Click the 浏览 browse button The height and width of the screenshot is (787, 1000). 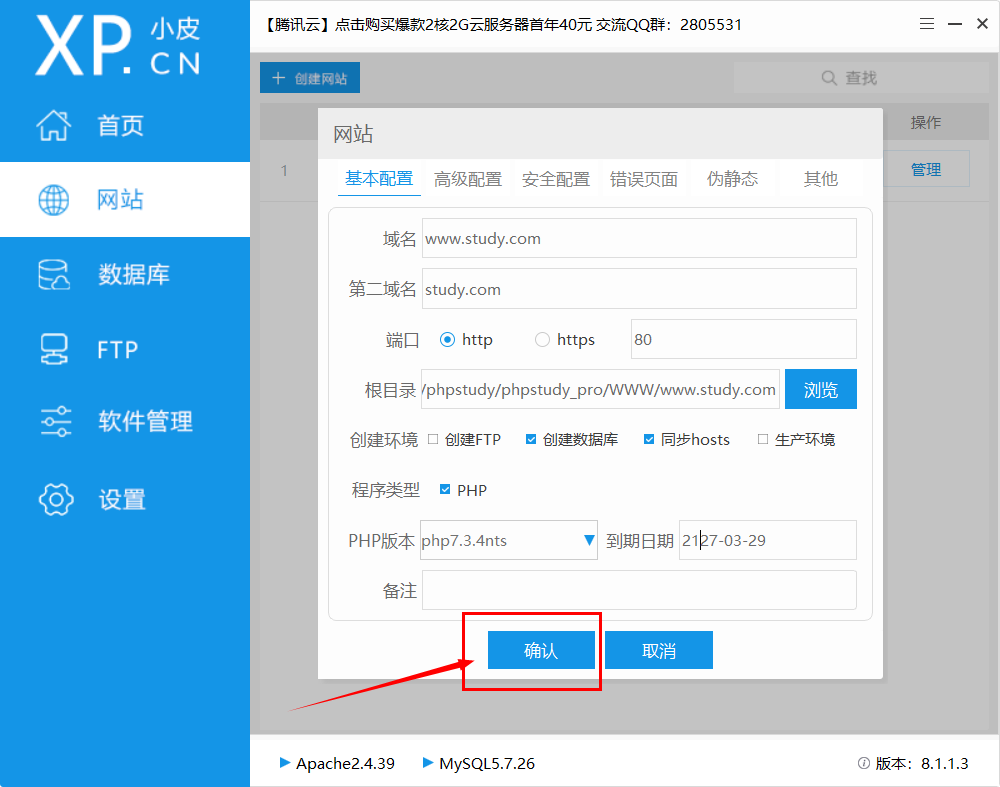(x=821, y=389)
